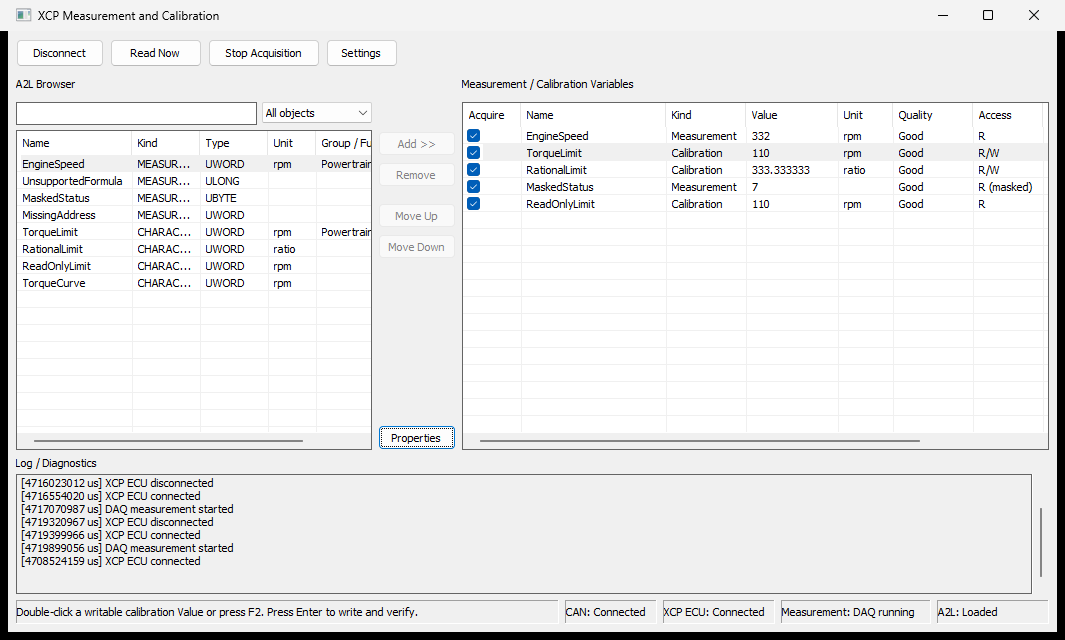
Task: Focus the A2L Browser search field
Action: [x=137, y=113]
